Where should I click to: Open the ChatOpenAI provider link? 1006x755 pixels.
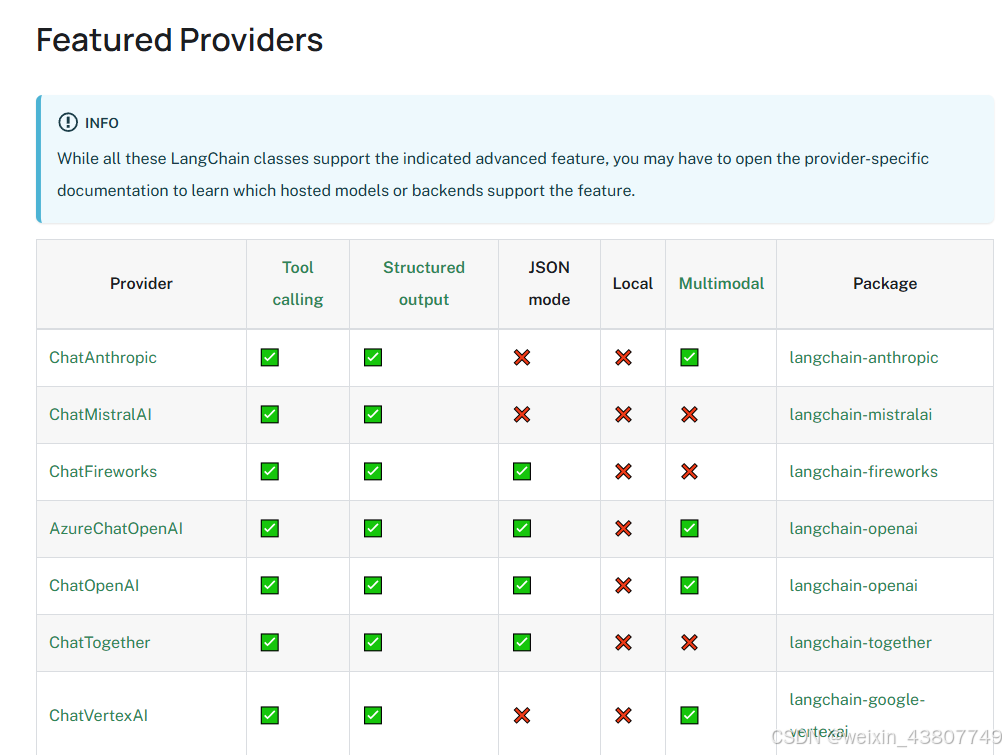tap(94, 586)
